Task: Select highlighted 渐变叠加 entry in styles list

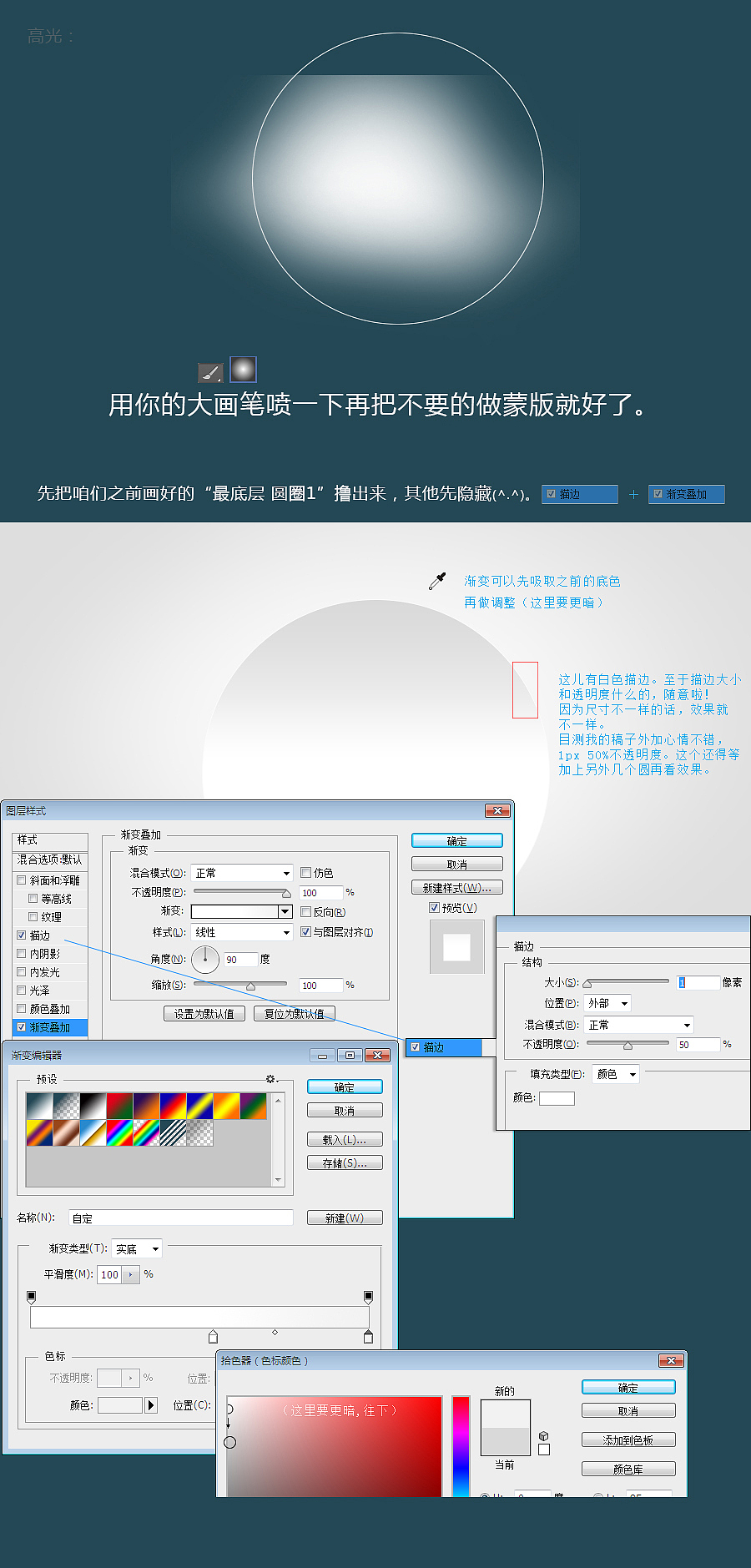Action: (x=50, y=1027)
